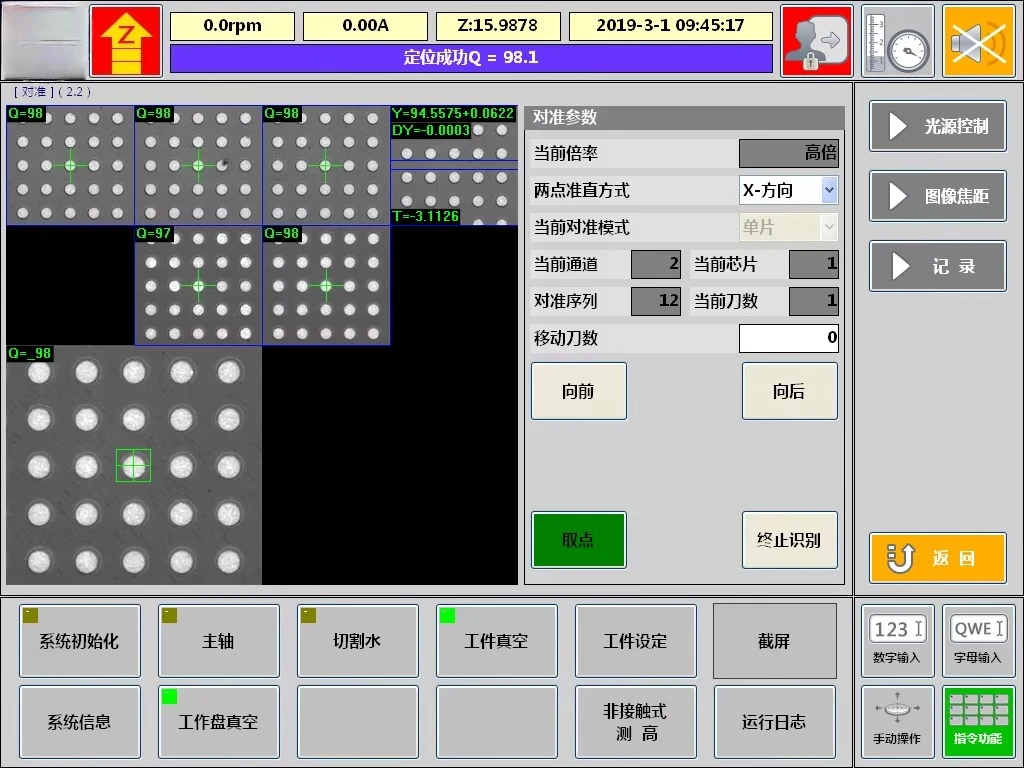Select the second-row Q=98 alignment thumbnail
Screen dimensions: 1024x768
point(327,285)
